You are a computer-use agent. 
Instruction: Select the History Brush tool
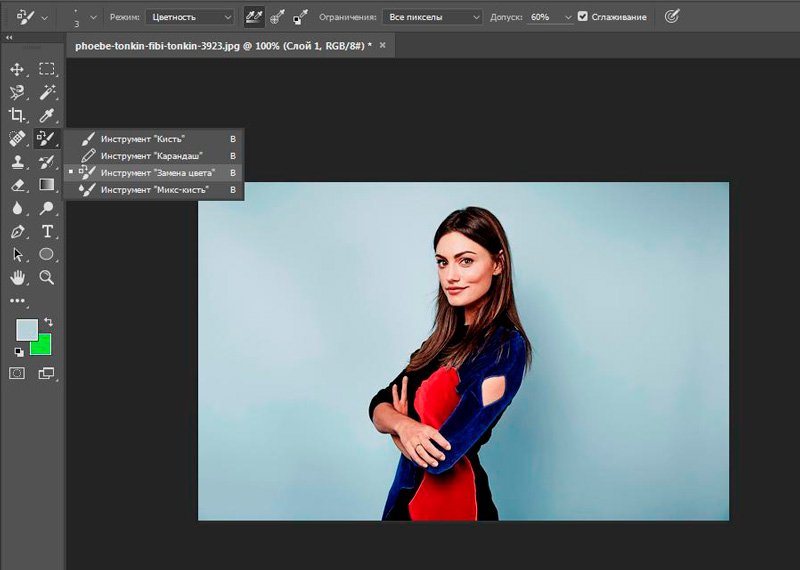click(46, 162)
